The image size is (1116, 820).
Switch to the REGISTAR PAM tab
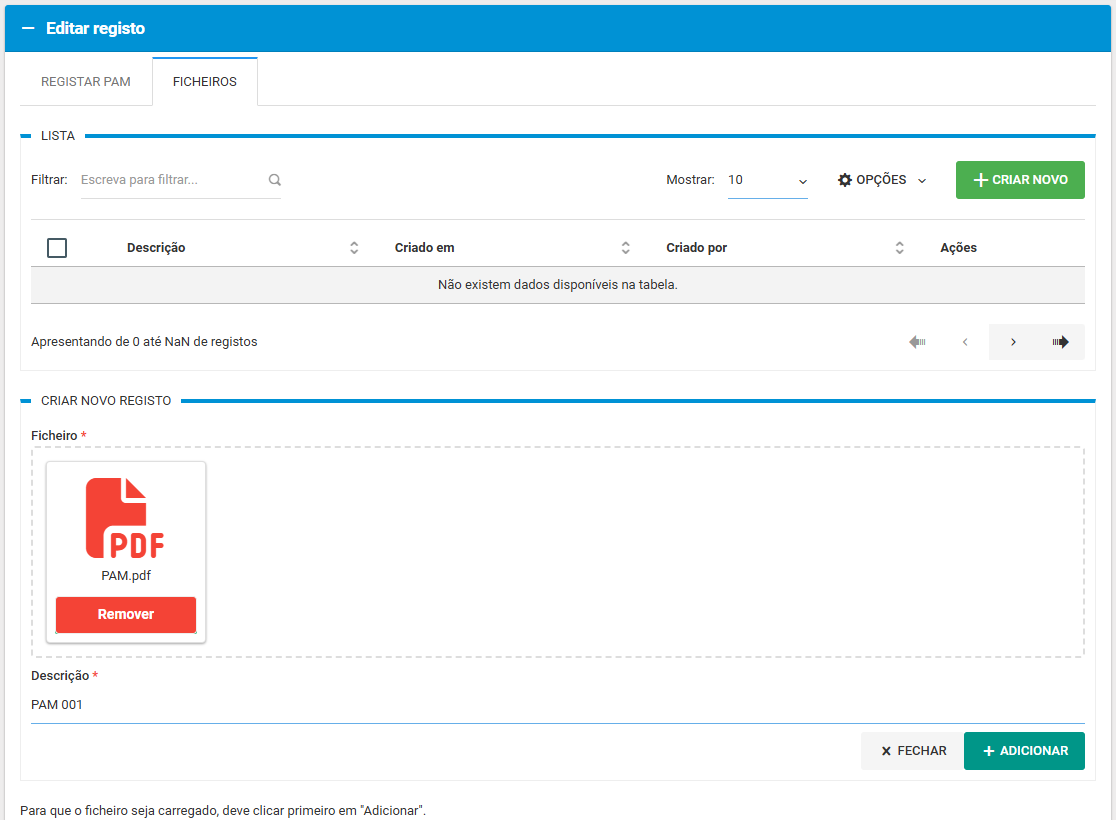[x=86, y=82]
